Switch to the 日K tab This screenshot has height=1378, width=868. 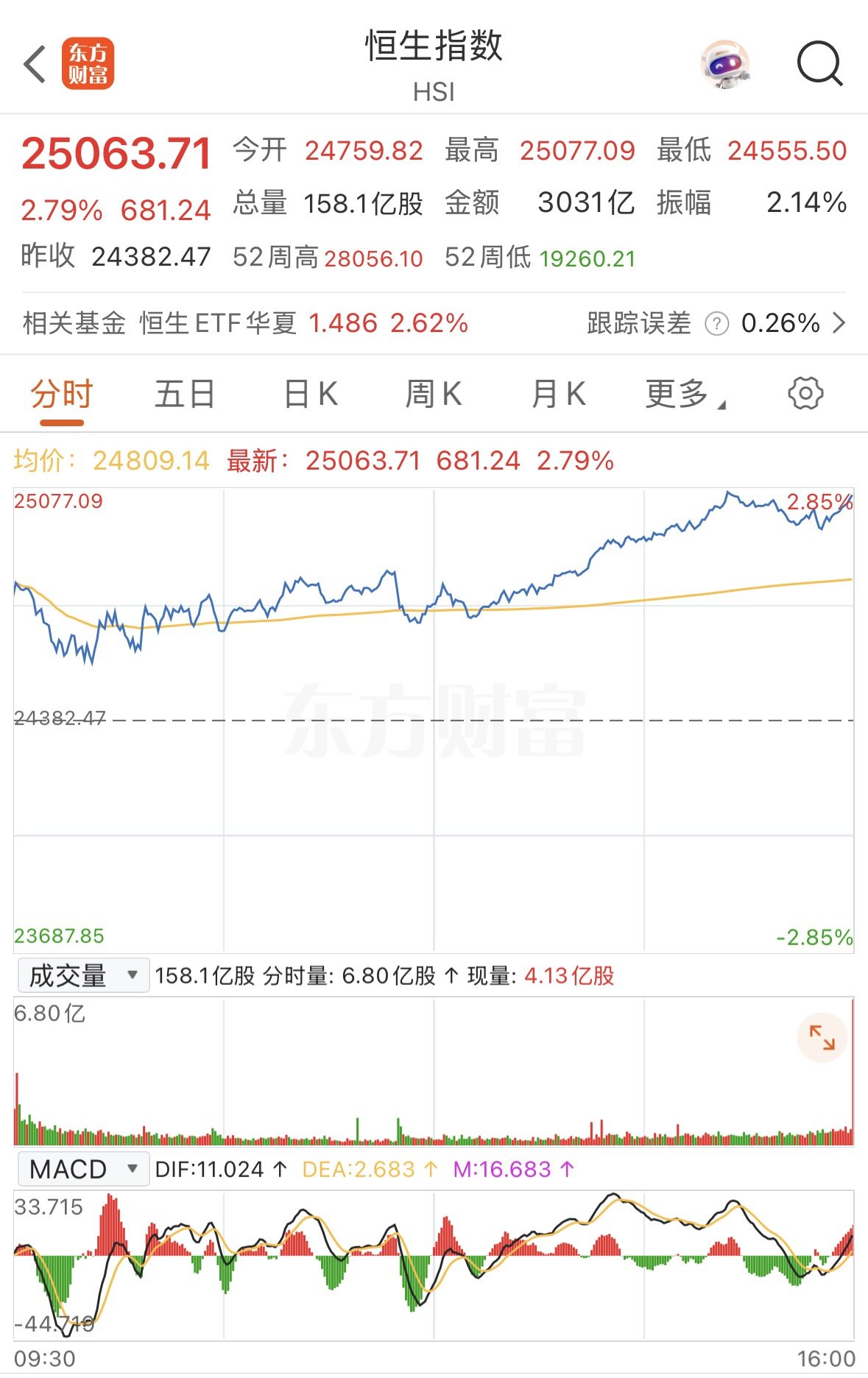point(311,395)
